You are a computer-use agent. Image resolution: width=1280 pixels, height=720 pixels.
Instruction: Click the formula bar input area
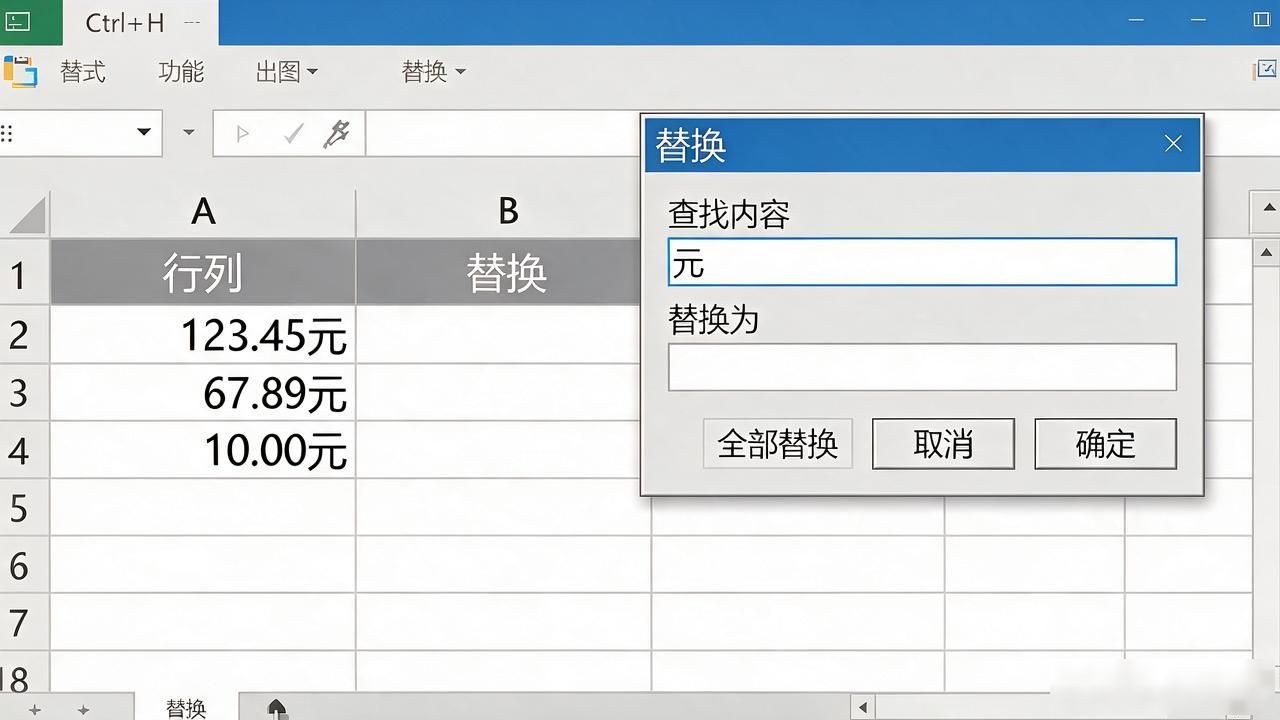tap(502, 133)
